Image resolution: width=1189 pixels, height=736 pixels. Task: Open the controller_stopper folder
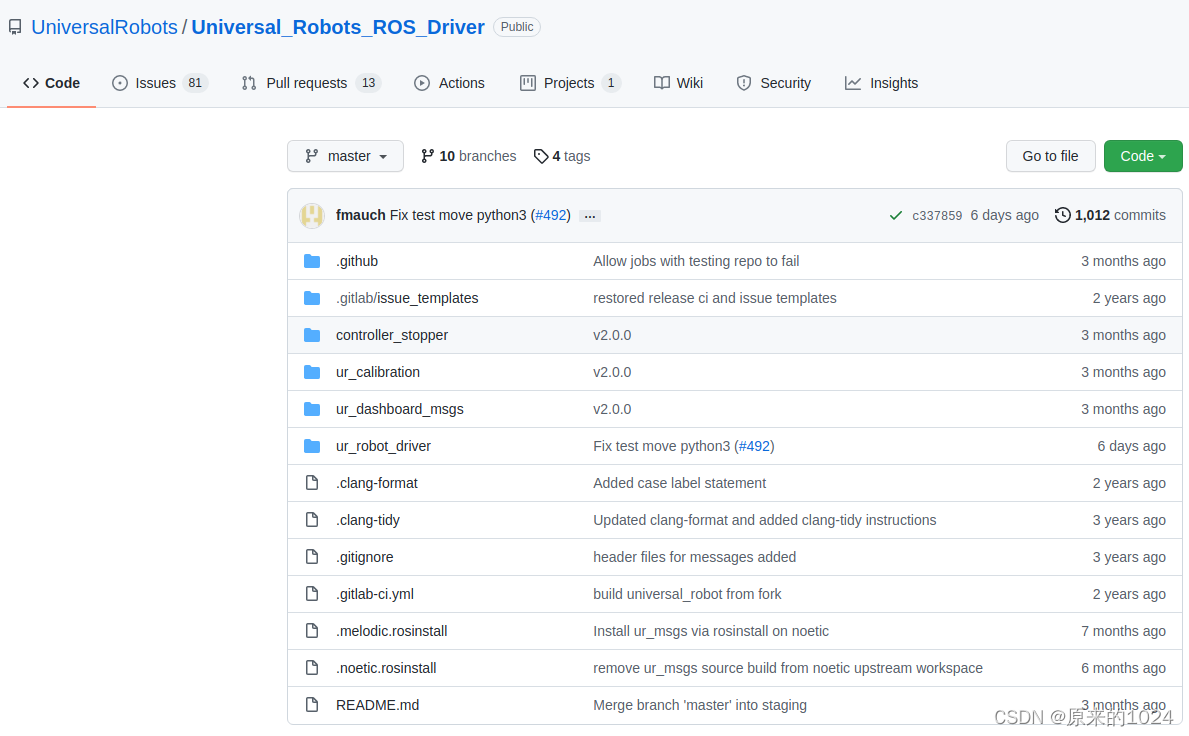click(392, 335)
